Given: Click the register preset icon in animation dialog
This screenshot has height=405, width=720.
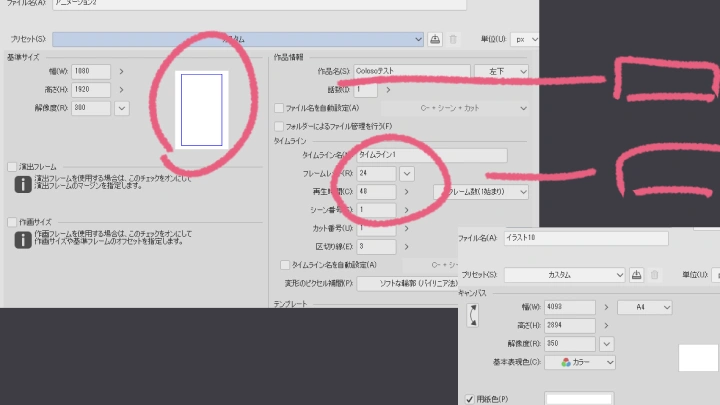Looking at the screenshot, I should tap(435, 39).
